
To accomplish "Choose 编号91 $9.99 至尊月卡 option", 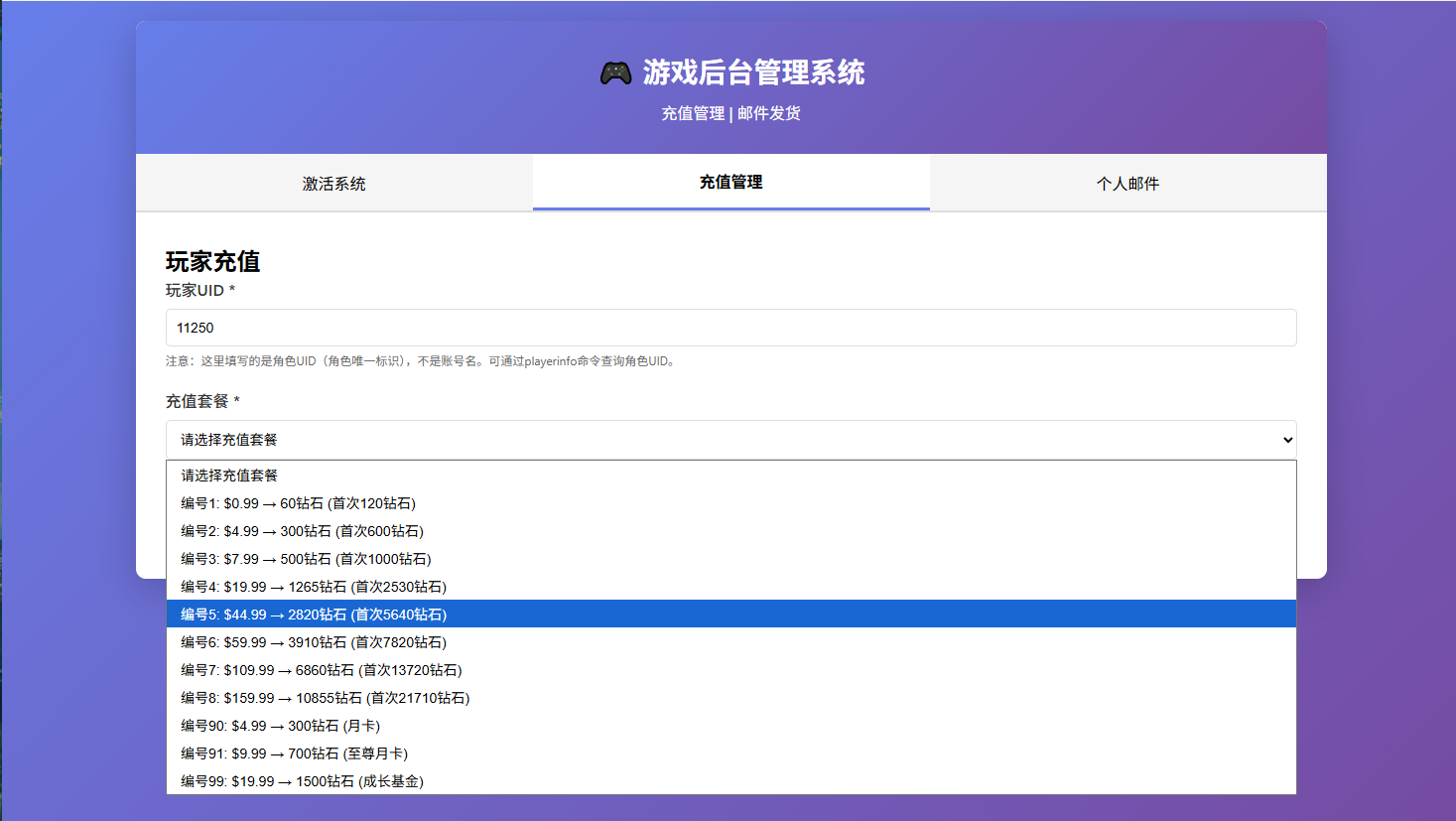I will point(295,753).
